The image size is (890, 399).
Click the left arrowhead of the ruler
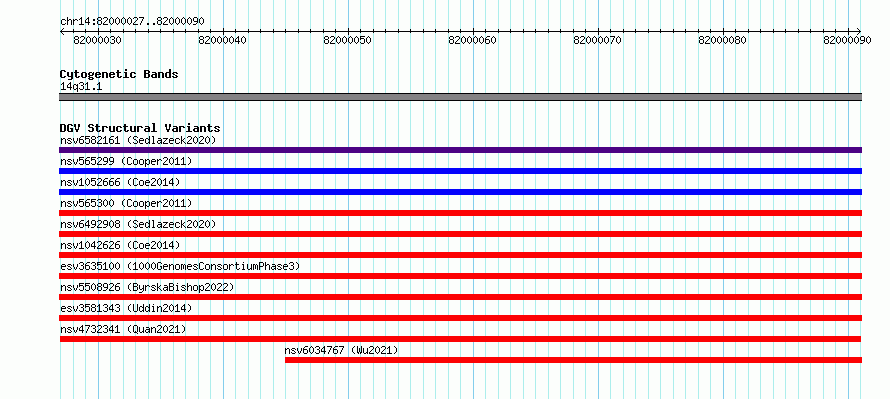point(62,32)
